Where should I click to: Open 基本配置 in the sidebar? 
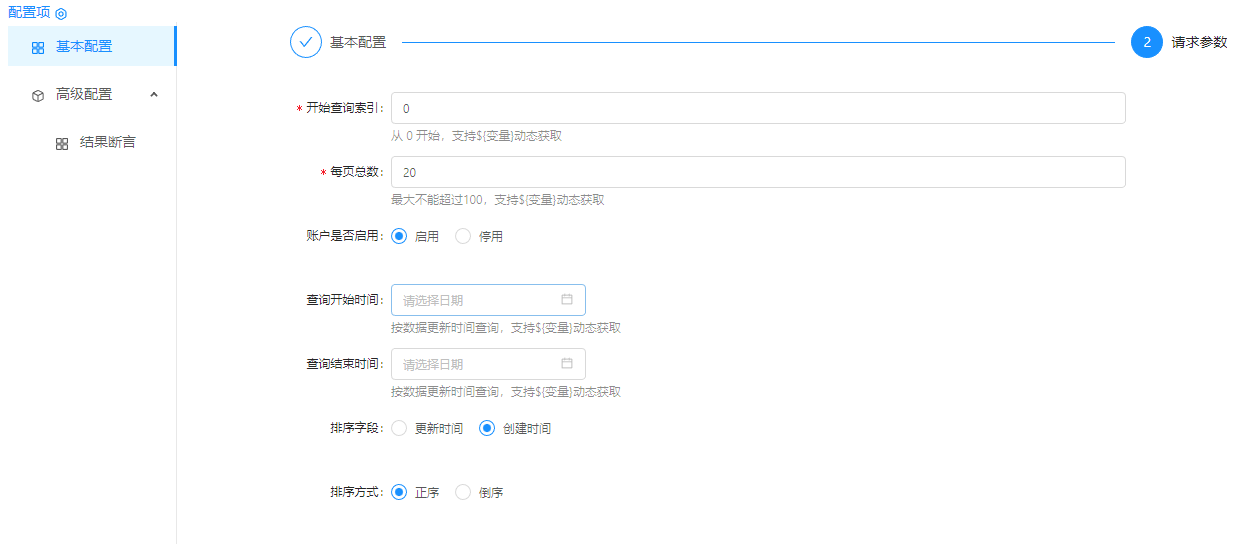pos(84,46)
